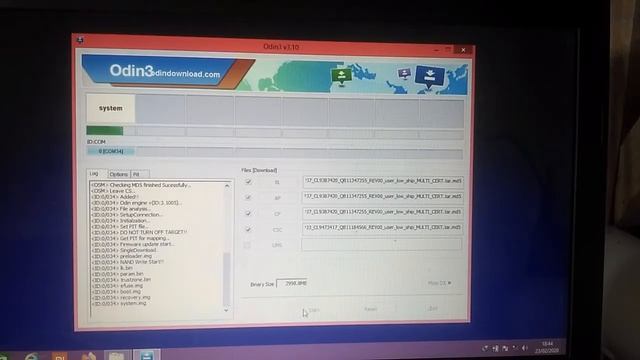Click the 'system' status box
The width and height of the screenshot is (640, 360).
[111, 108]
